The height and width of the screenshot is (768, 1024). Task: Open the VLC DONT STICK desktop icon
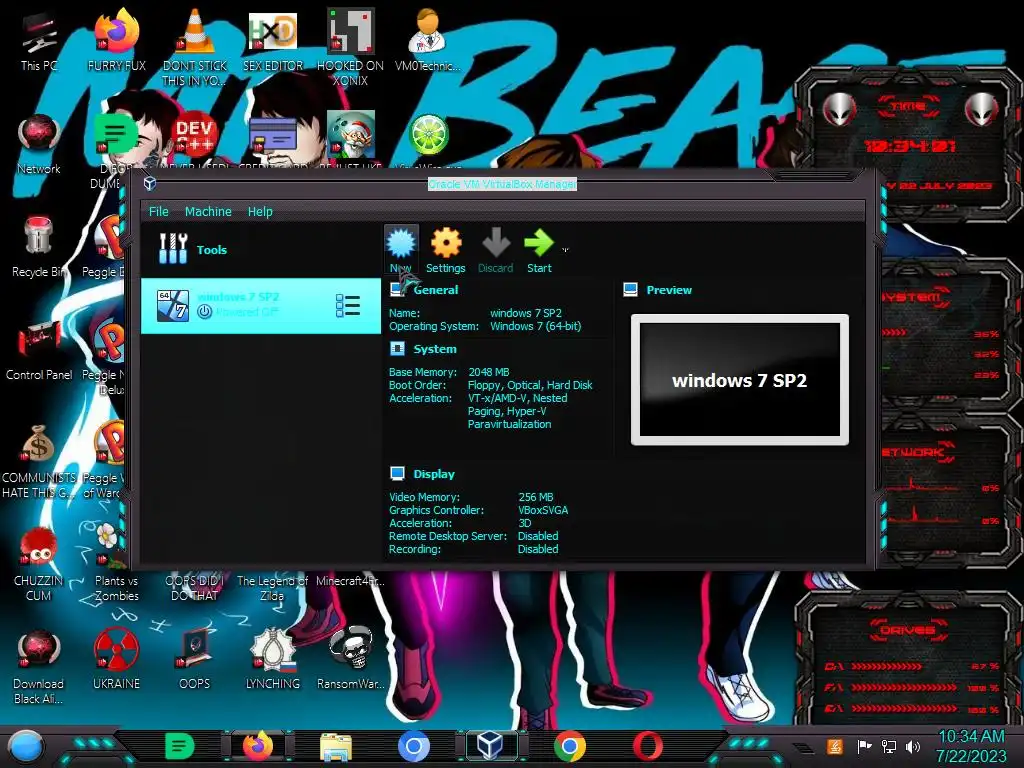coord(194,47)
